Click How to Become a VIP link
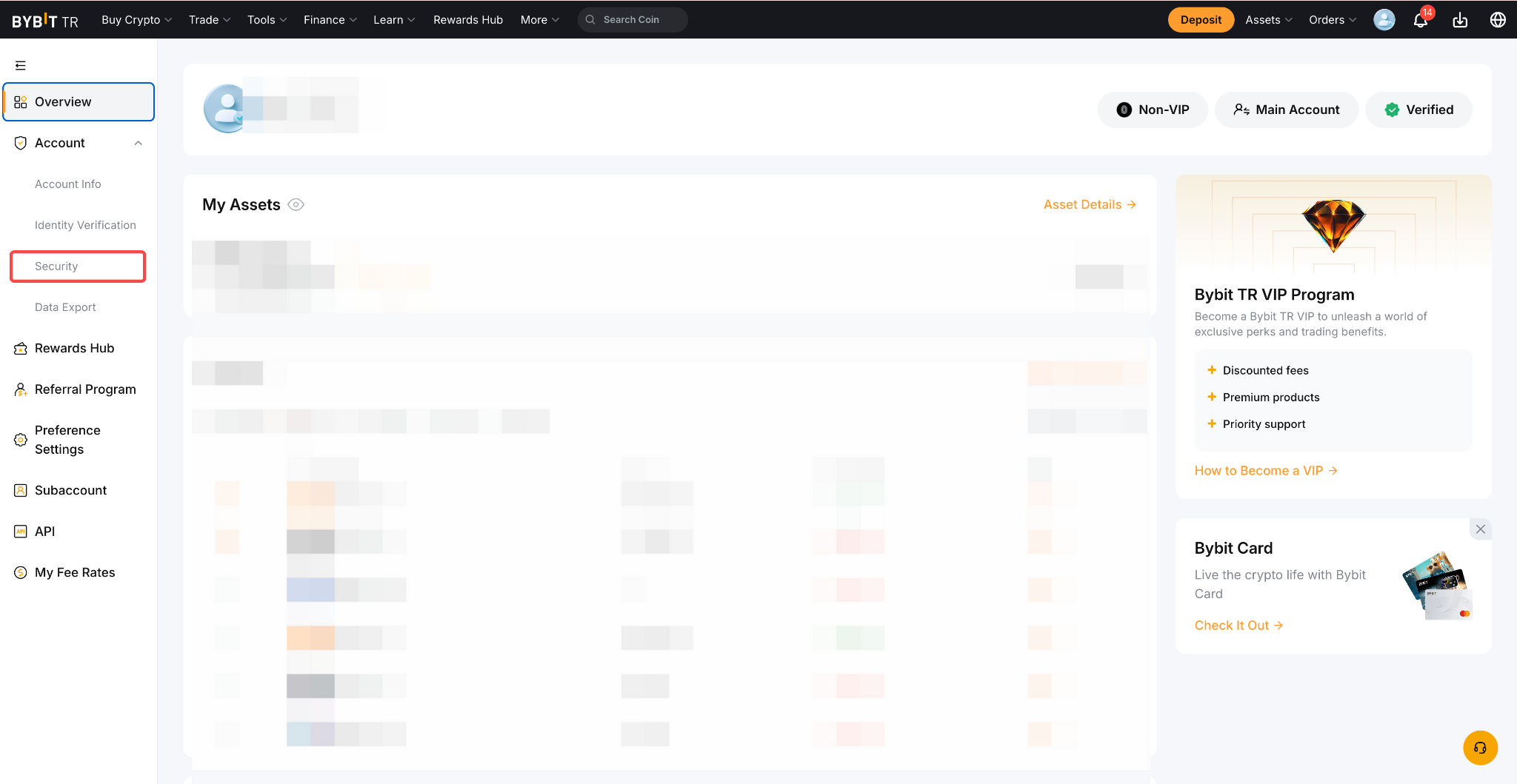Viewport: 1517px width, 784px height. 1265,471
